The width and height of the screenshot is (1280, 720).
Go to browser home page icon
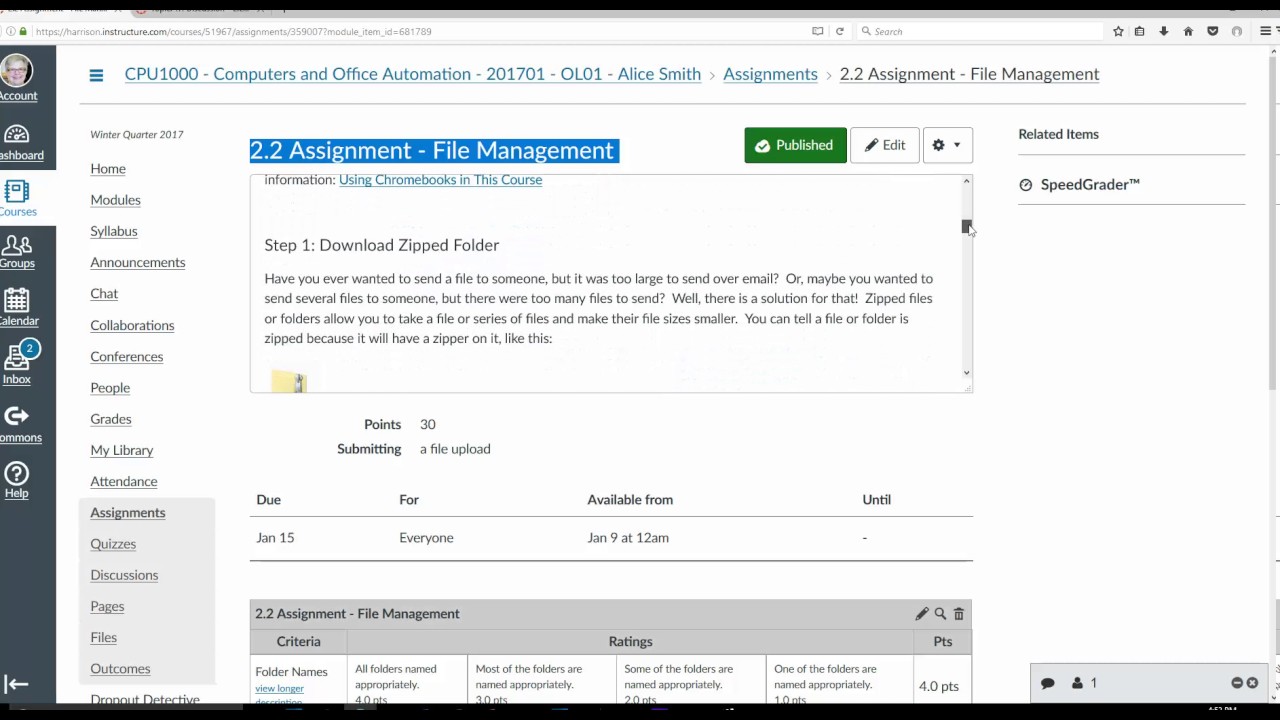pos(1188,31)
